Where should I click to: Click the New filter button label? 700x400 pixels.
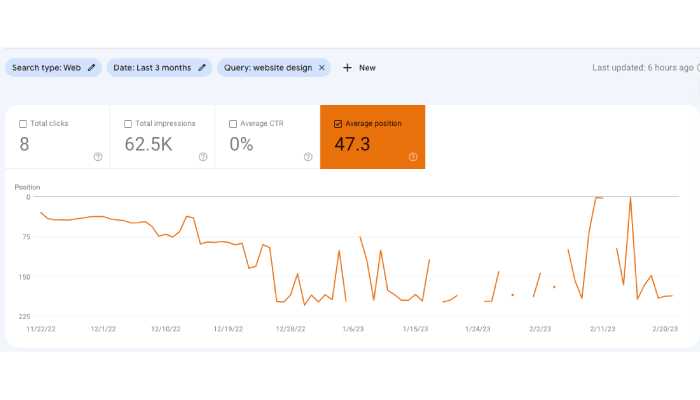[367, 68]
